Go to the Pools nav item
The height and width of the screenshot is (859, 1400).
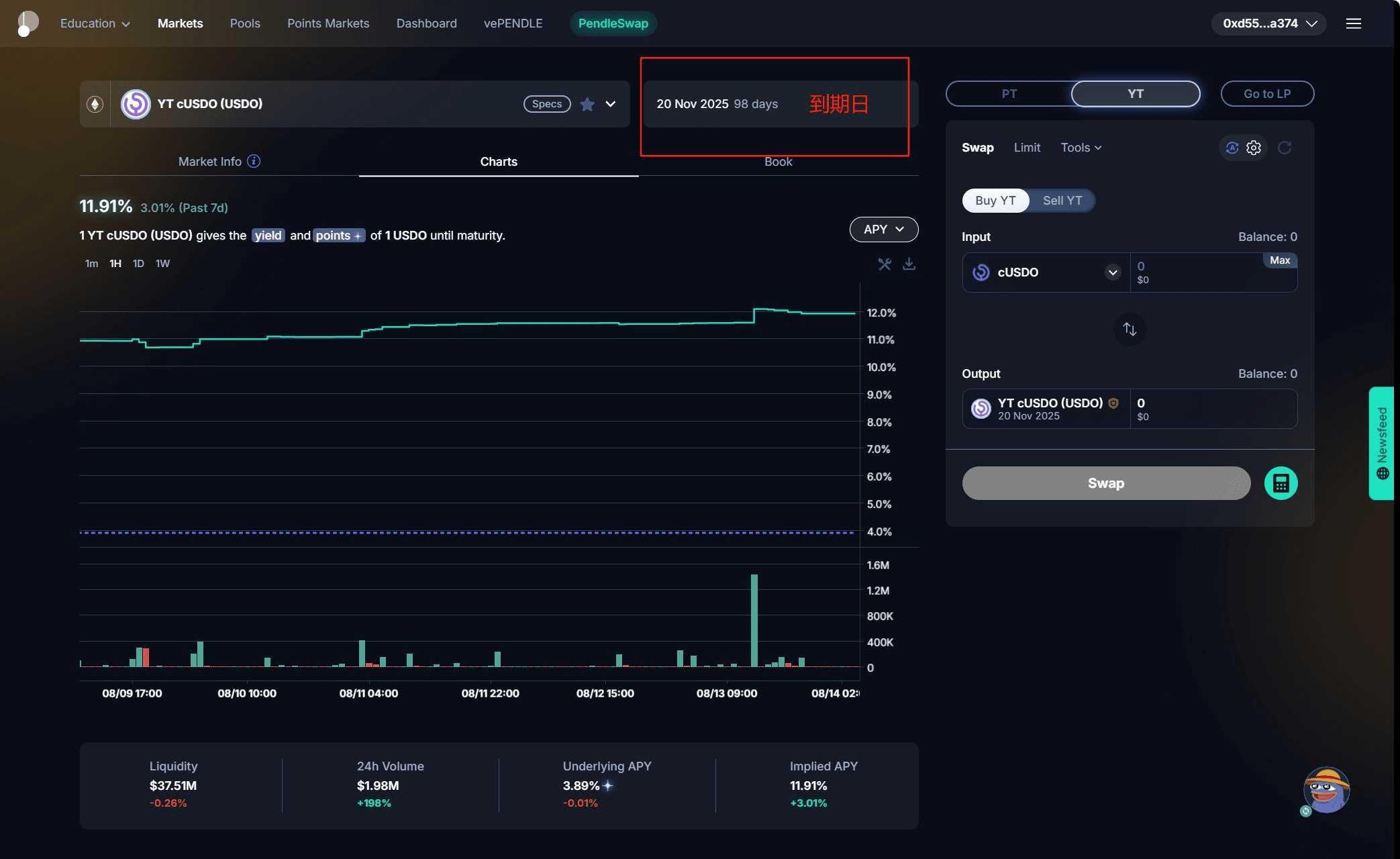(245, 23)
